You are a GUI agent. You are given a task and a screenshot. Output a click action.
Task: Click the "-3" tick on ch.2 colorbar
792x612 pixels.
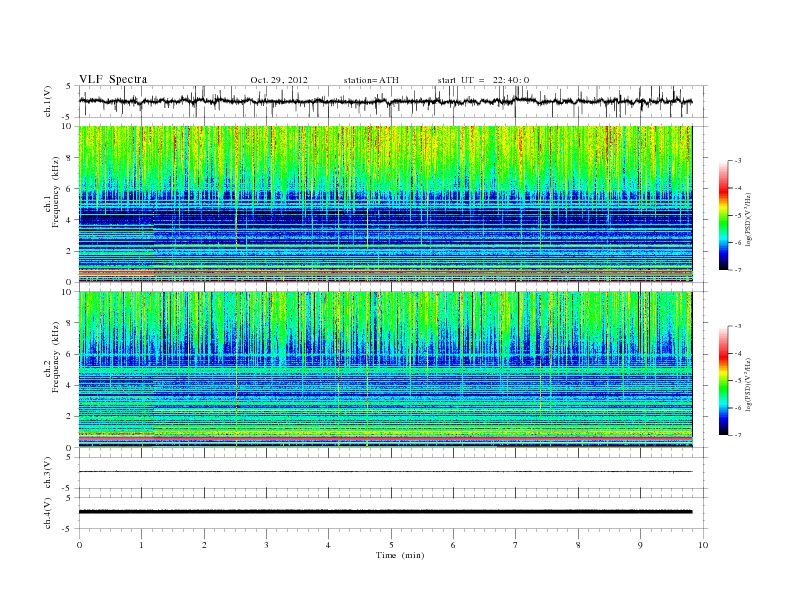point(738,326)
